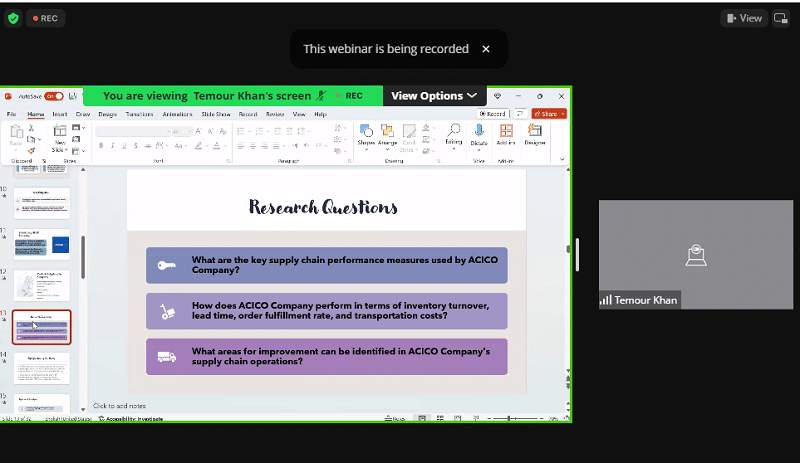Switch to the Draw ribbon tab

pyautogui.click(x=83, y=114)
